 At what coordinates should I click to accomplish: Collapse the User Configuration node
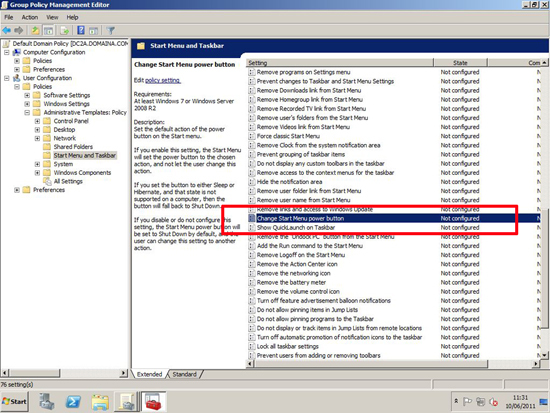pyautogui.click(x=7, y=78)
